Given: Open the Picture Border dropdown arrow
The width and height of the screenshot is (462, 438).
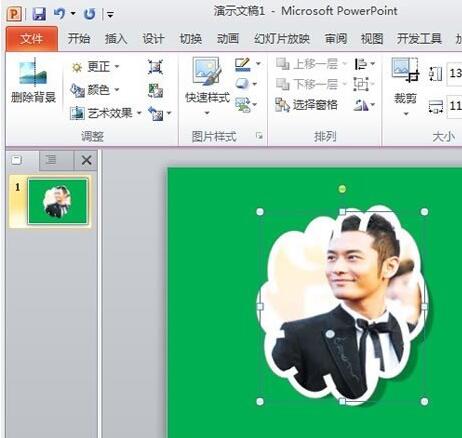Looking at the screenshot, I should coord(258,64).
